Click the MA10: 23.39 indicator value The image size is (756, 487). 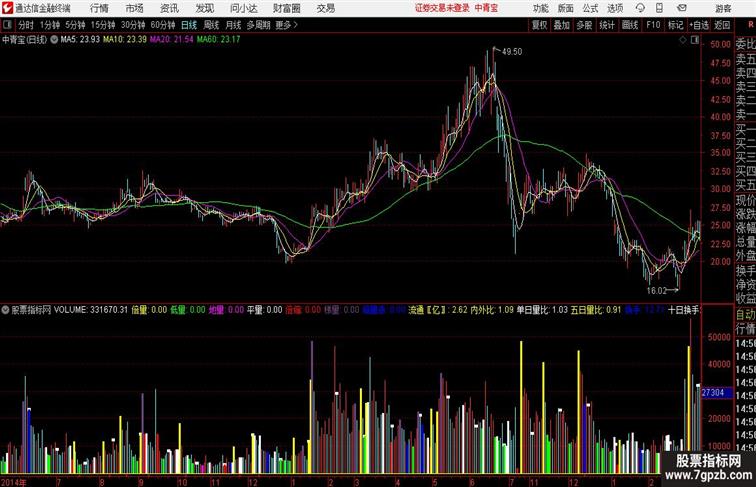[x=124, y=40]
